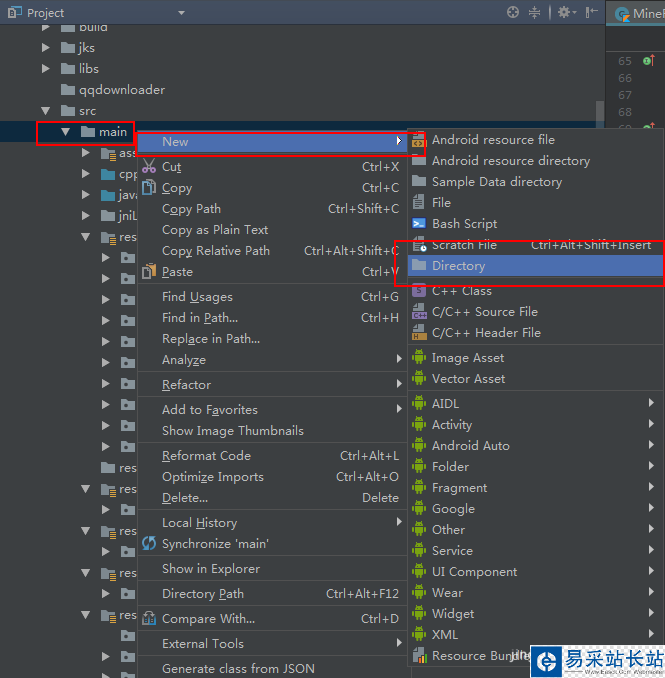Screen dimensions: 665x678
Task: Click the Vector Asset android icon
Action: point(419,379)
